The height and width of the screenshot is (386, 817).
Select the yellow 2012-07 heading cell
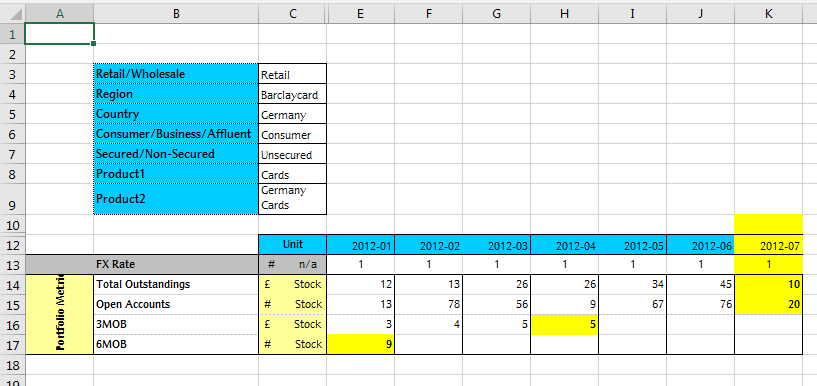tap(769, 245)
